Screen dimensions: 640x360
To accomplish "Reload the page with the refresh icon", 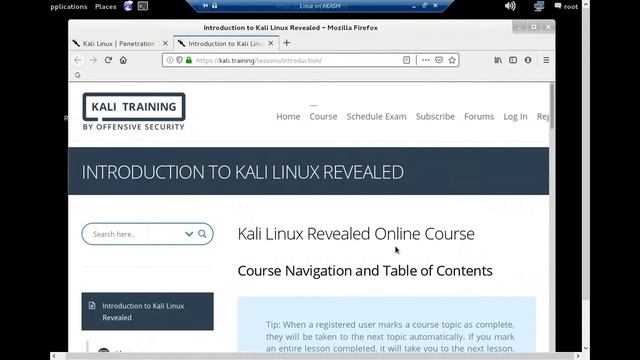I will click(x=108, y=60).
